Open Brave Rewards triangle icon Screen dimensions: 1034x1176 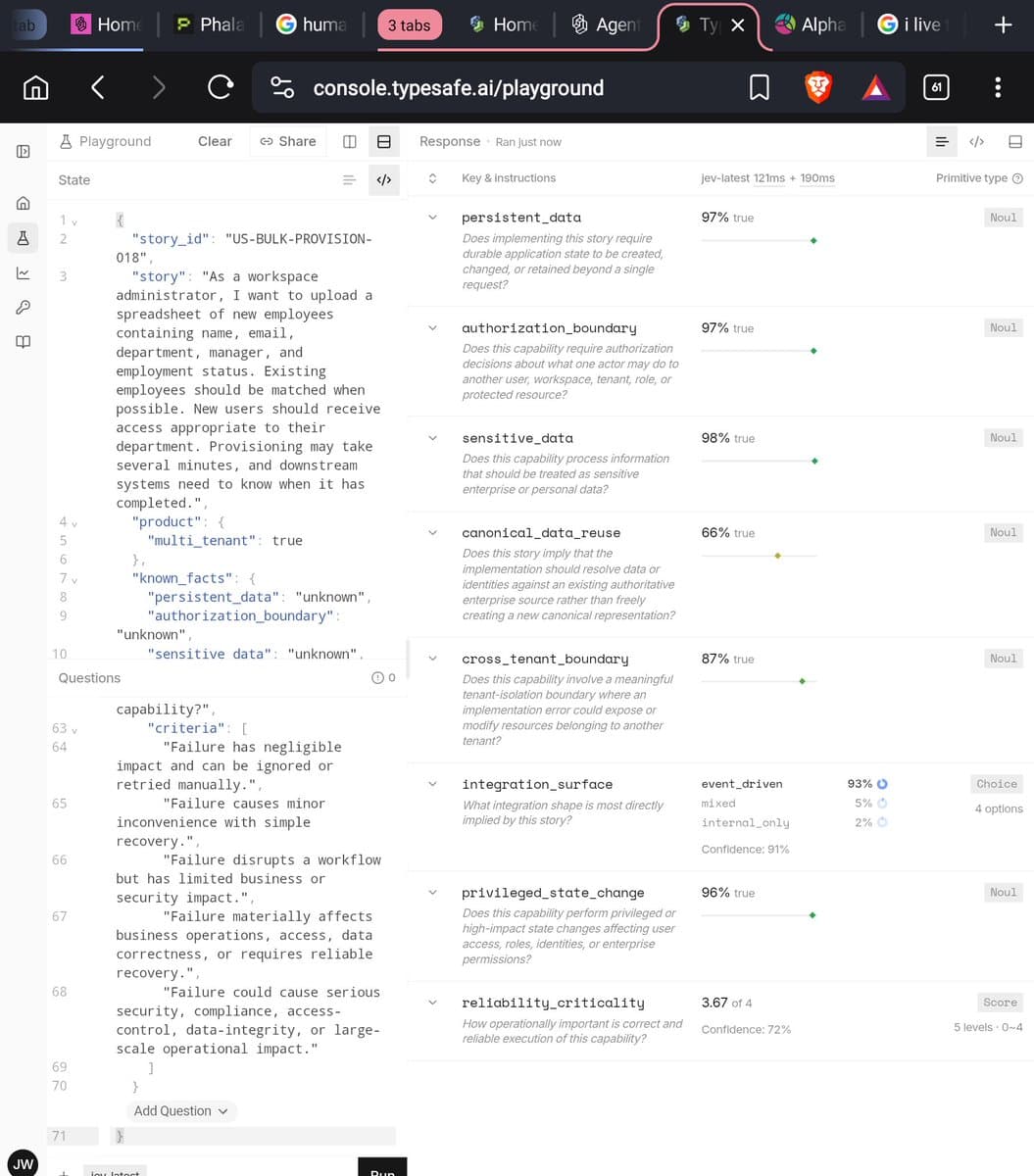click(x=876, y=89)
